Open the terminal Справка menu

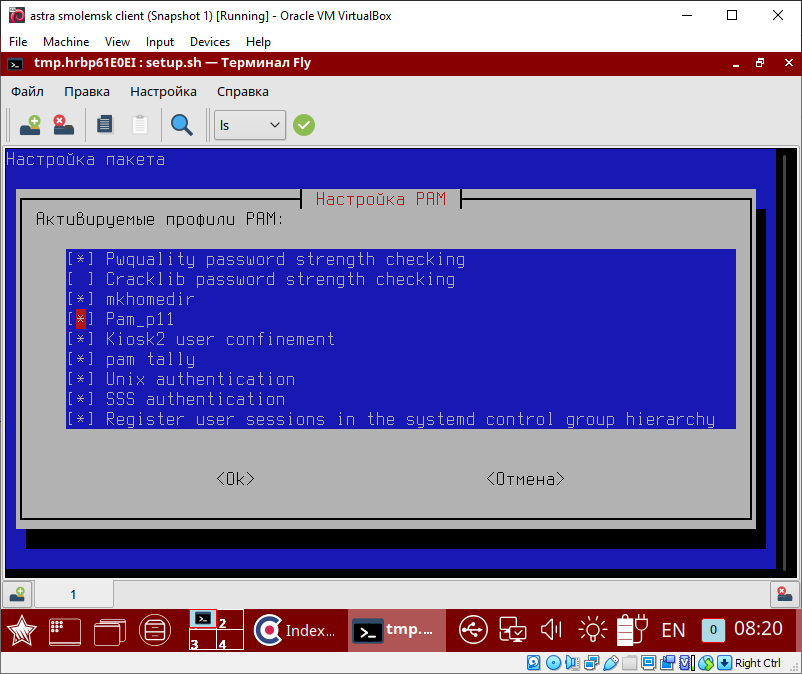tap(242, 92)
